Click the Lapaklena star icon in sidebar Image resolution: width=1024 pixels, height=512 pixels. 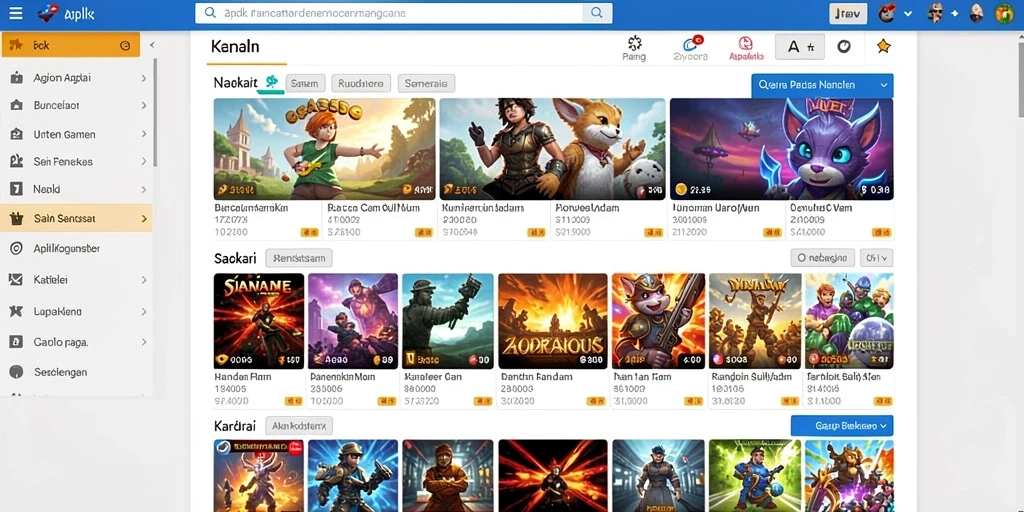pos(16,312)
